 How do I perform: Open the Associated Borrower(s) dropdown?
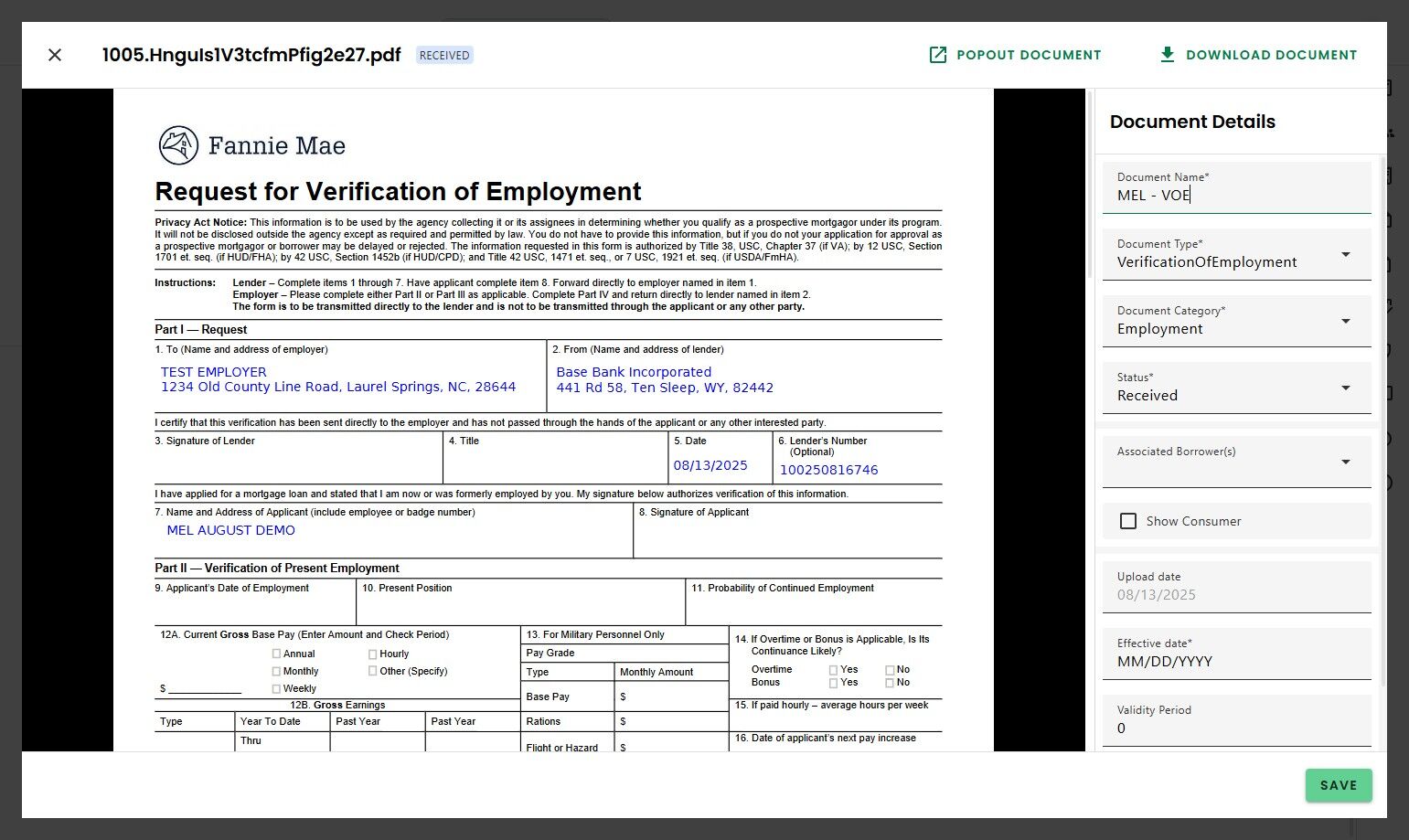pos(1236,462)
